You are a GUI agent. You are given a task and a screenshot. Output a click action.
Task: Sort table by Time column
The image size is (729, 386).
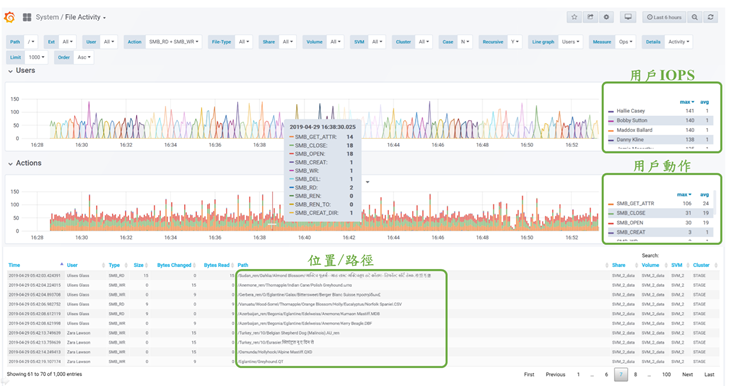click(x=14, y=265)
